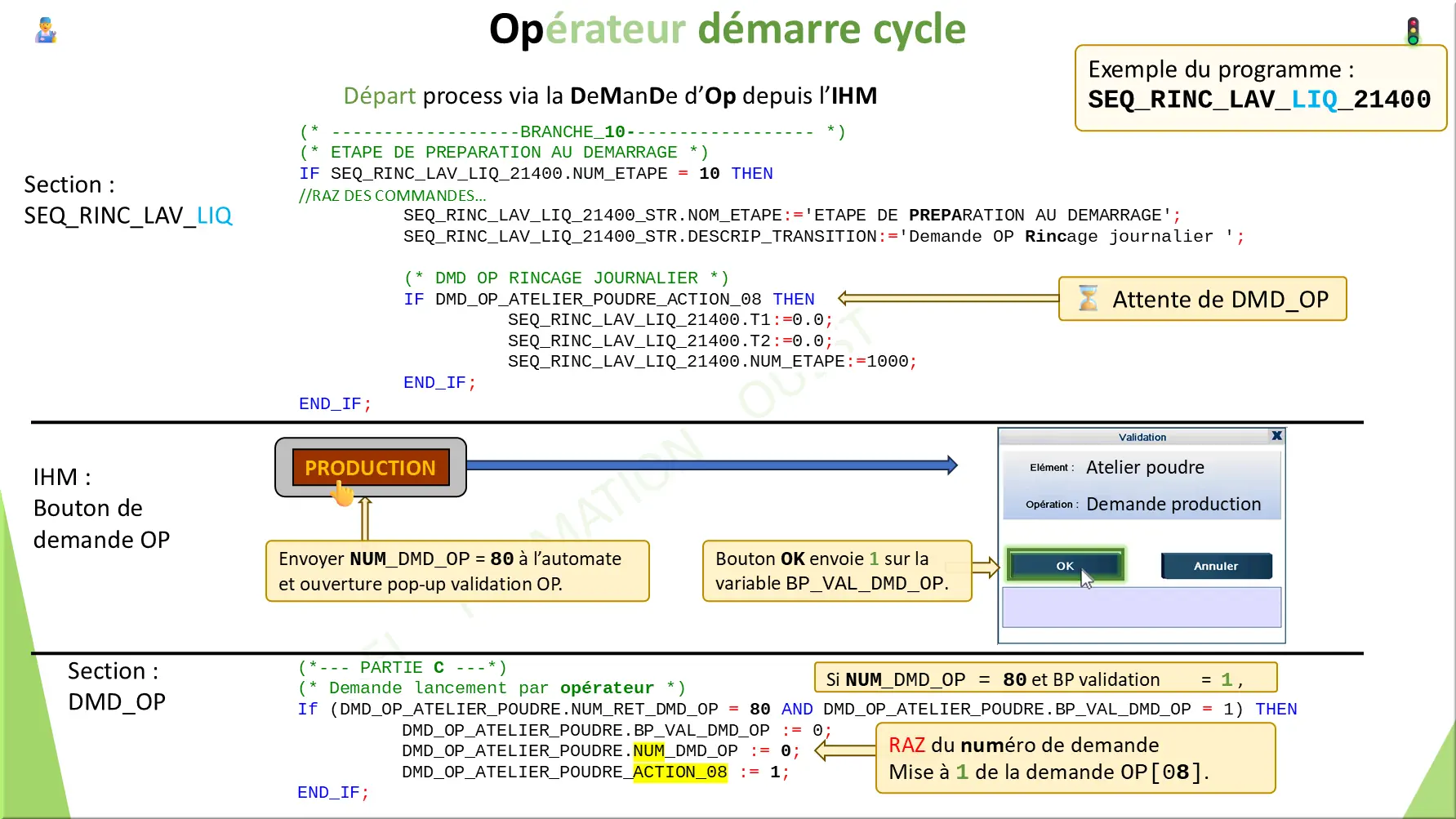Viewport: 1456px width, 819px height.
Task: Click the green light on the traffic signal
Action: coord(1413,42)
